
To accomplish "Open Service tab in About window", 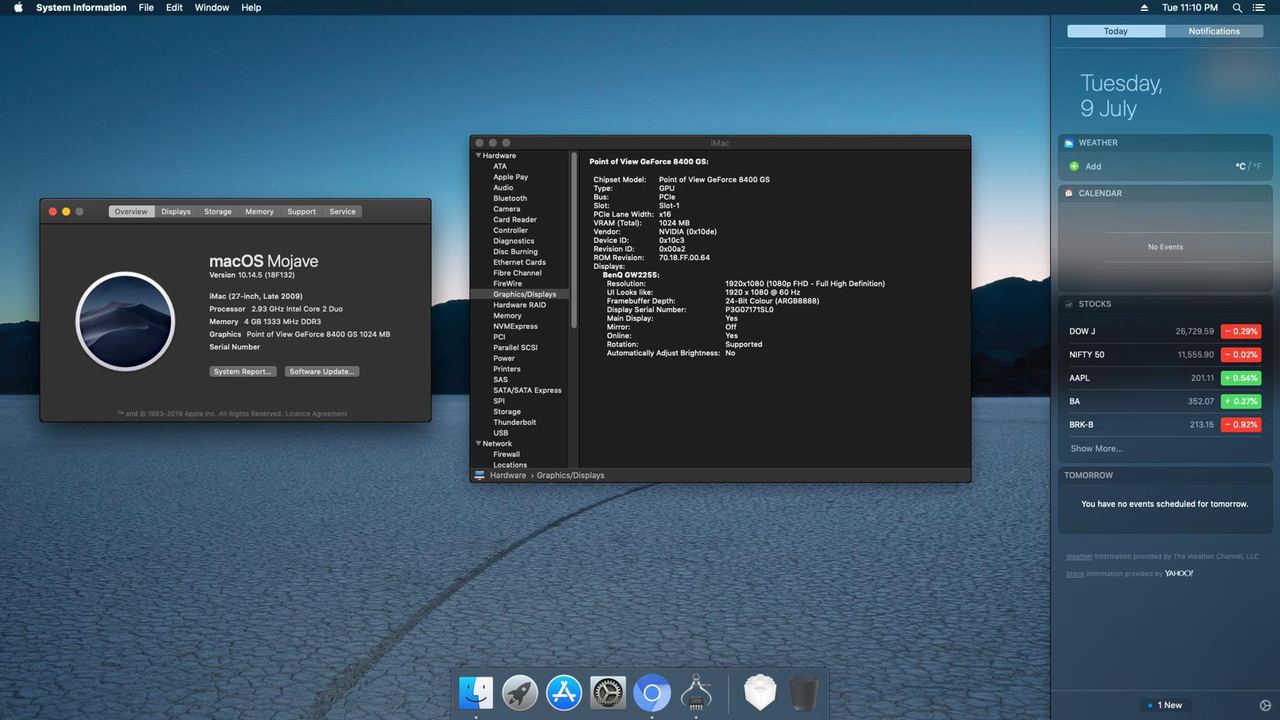I will (x=342, y=212).
